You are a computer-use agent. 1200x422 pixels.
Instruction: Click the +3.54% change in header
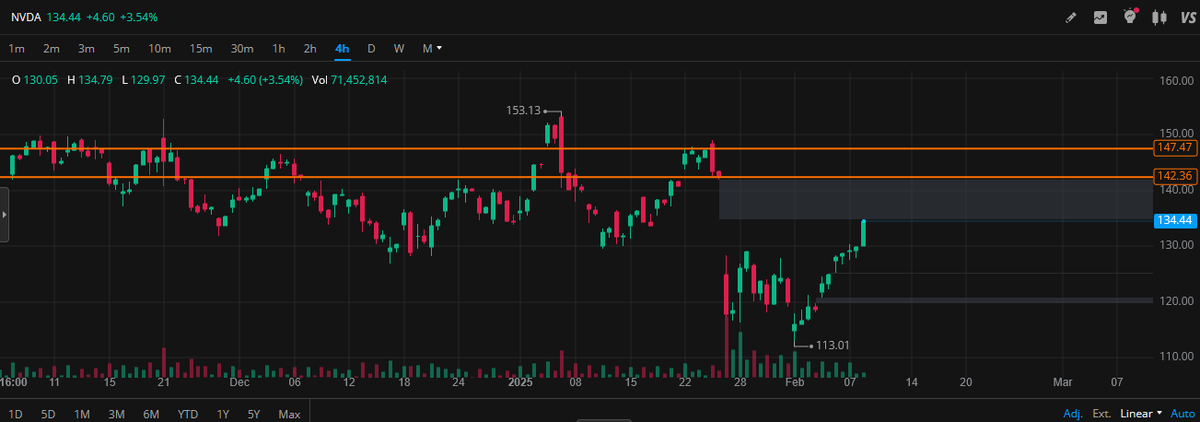139,17
